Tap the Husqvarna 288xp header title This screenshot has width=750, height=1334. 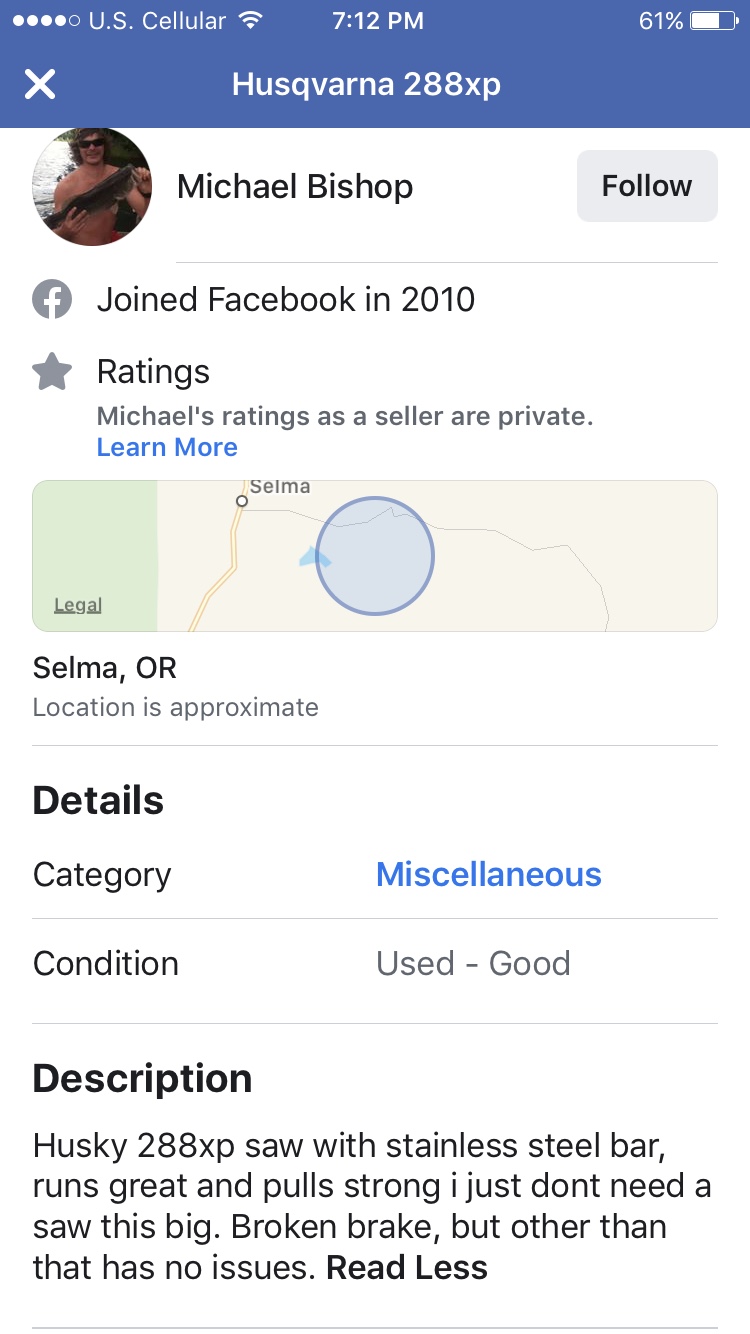point(366,84)
